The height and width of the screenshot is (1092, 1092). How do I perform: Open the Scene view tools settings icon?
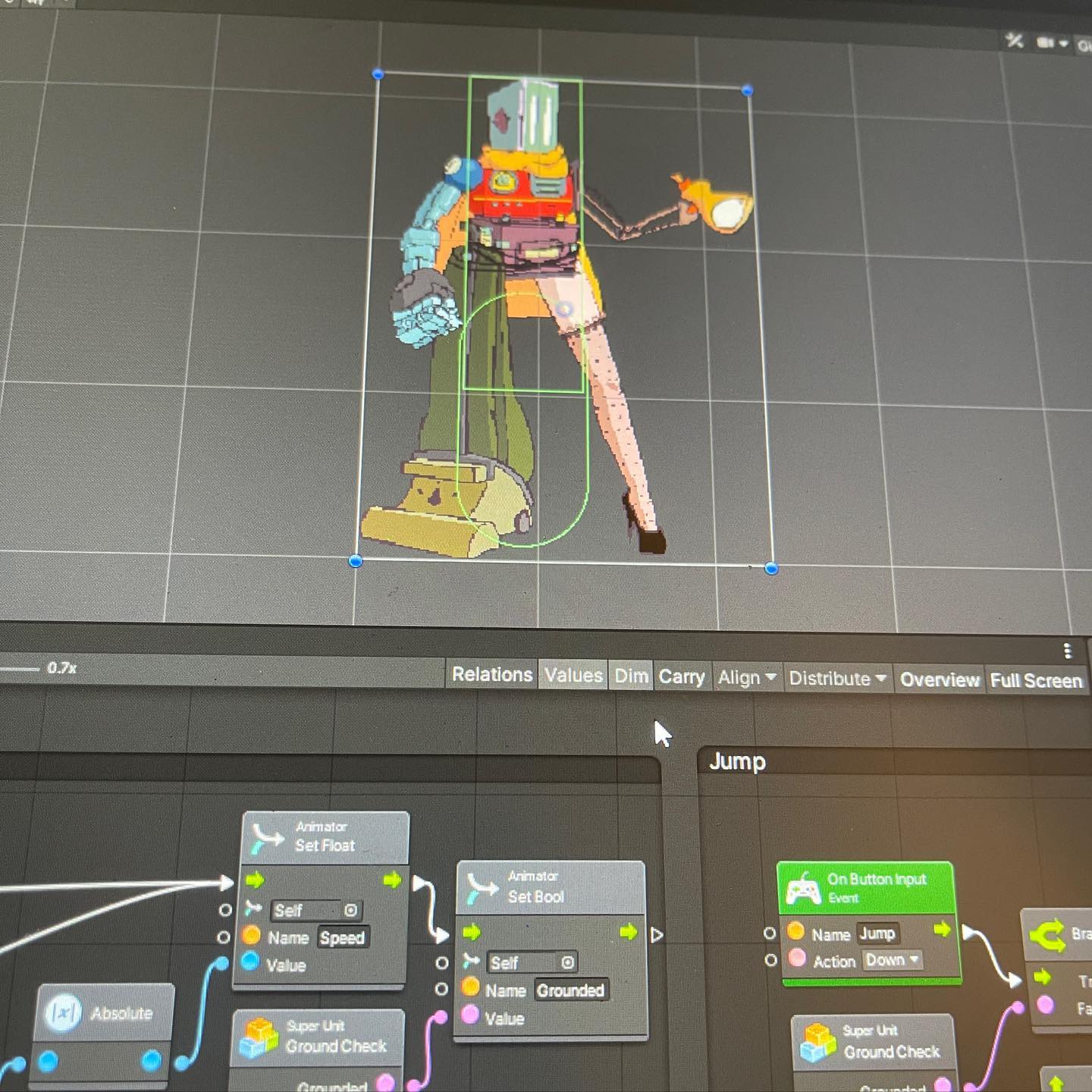pos(1014,40)
